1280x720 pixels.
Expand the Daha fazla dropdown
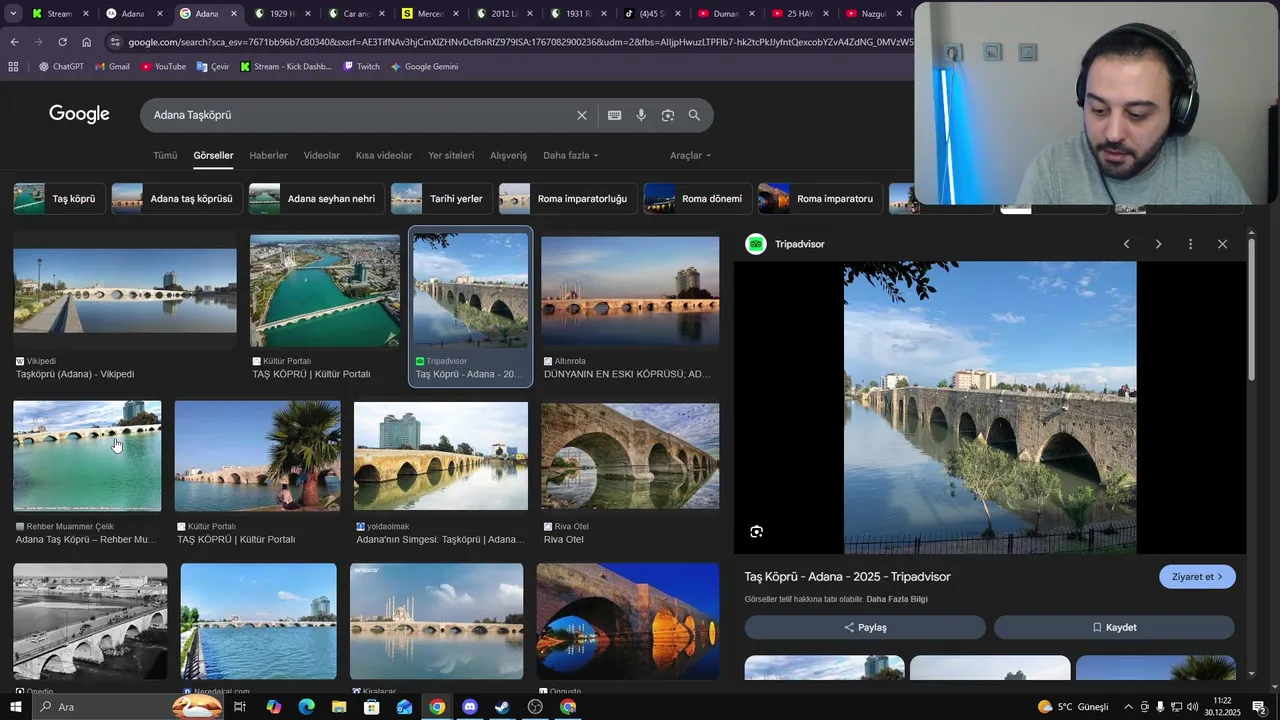571,156
